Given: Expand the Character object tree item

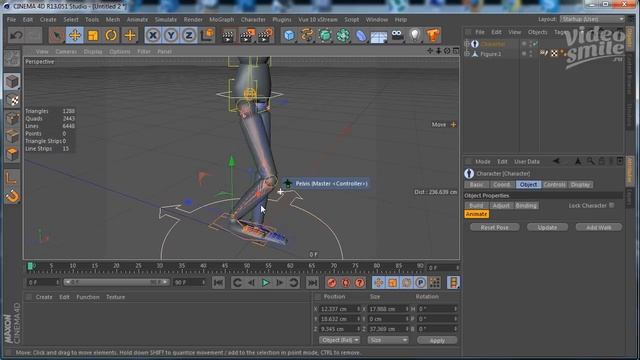Looking at the screenshot, I should (467, 44).
